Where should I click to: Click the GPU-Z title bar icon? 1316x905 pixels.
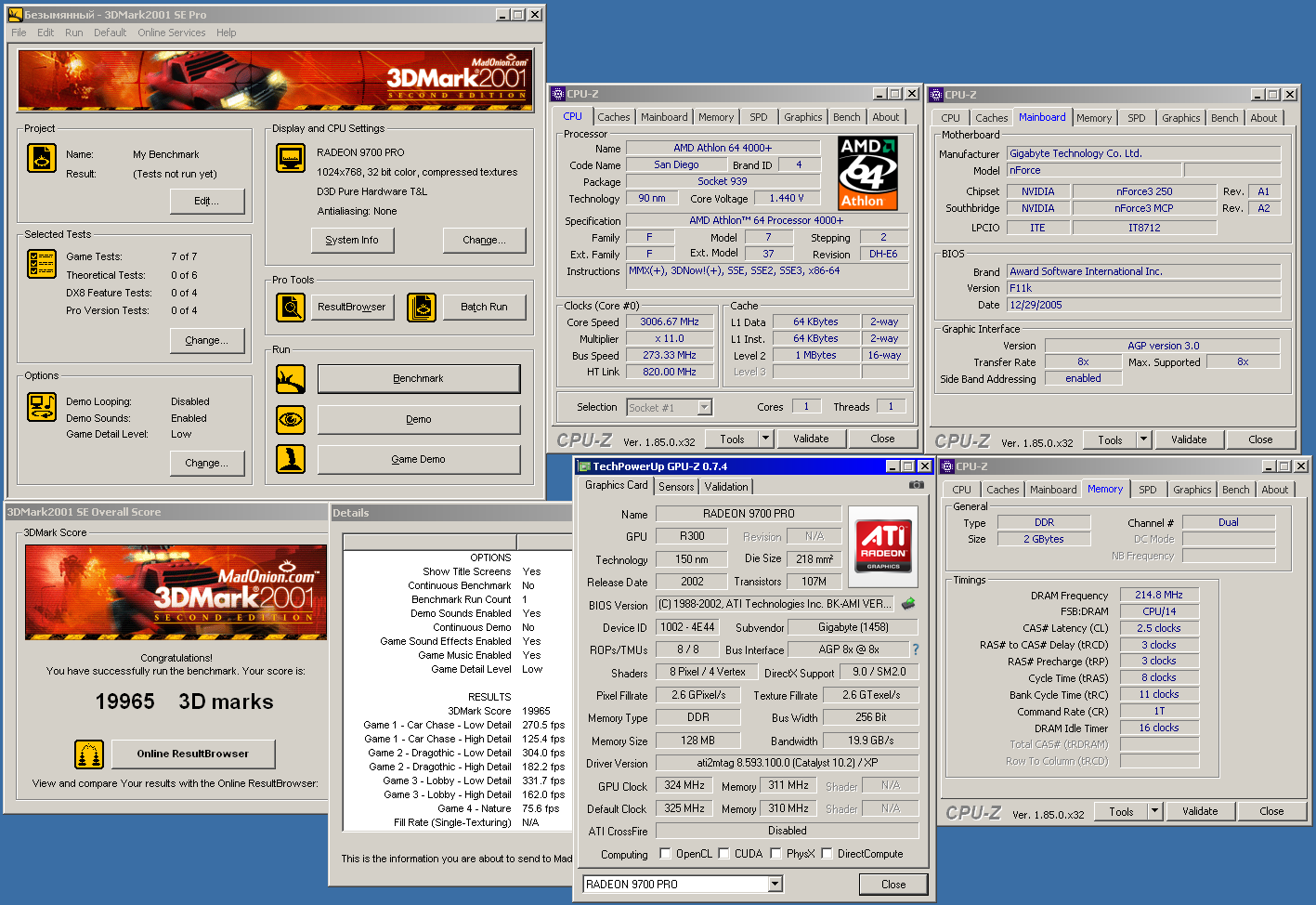[x=584, y=466]
